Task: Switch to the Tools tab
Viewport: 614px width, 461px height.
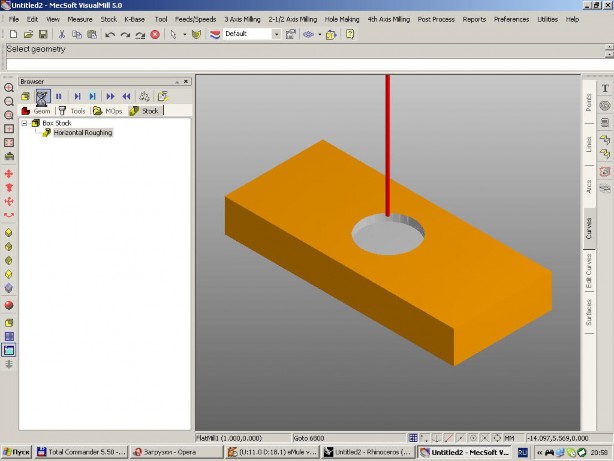Action: tap(72, 111)
